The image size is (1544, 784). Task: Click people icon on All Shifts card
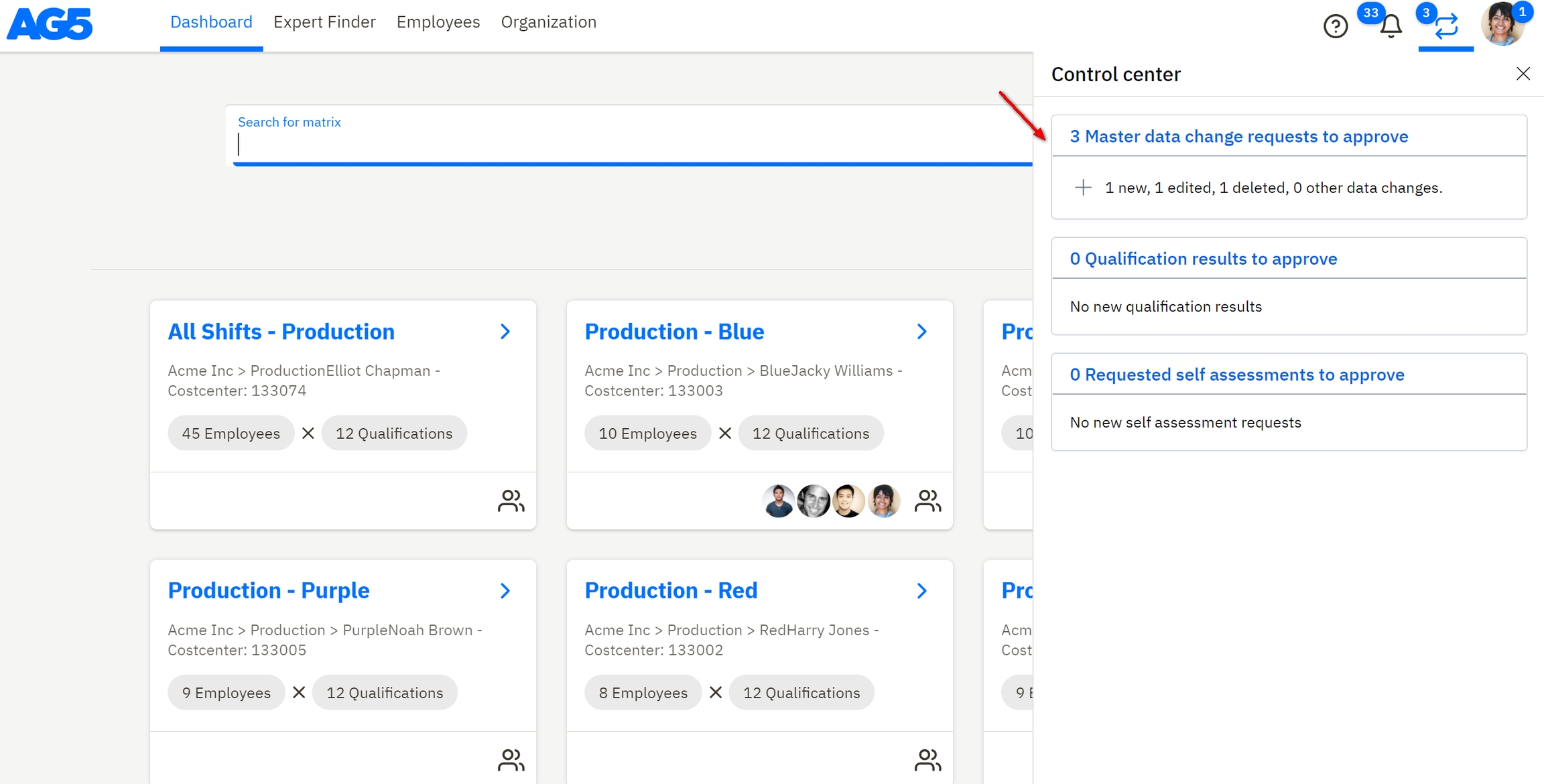click(511, 501)
